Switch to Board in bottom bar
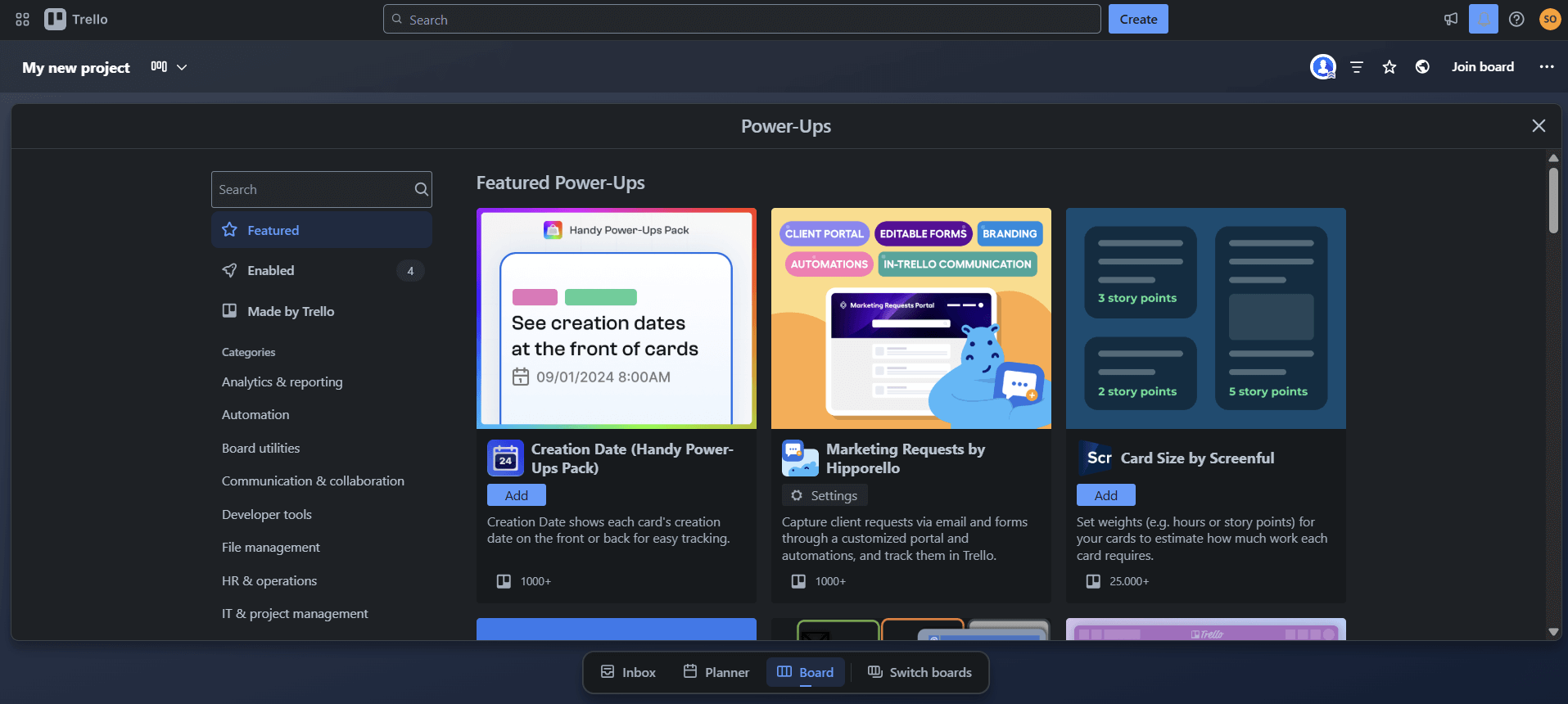1568x704 pixels. coord(806,672)
